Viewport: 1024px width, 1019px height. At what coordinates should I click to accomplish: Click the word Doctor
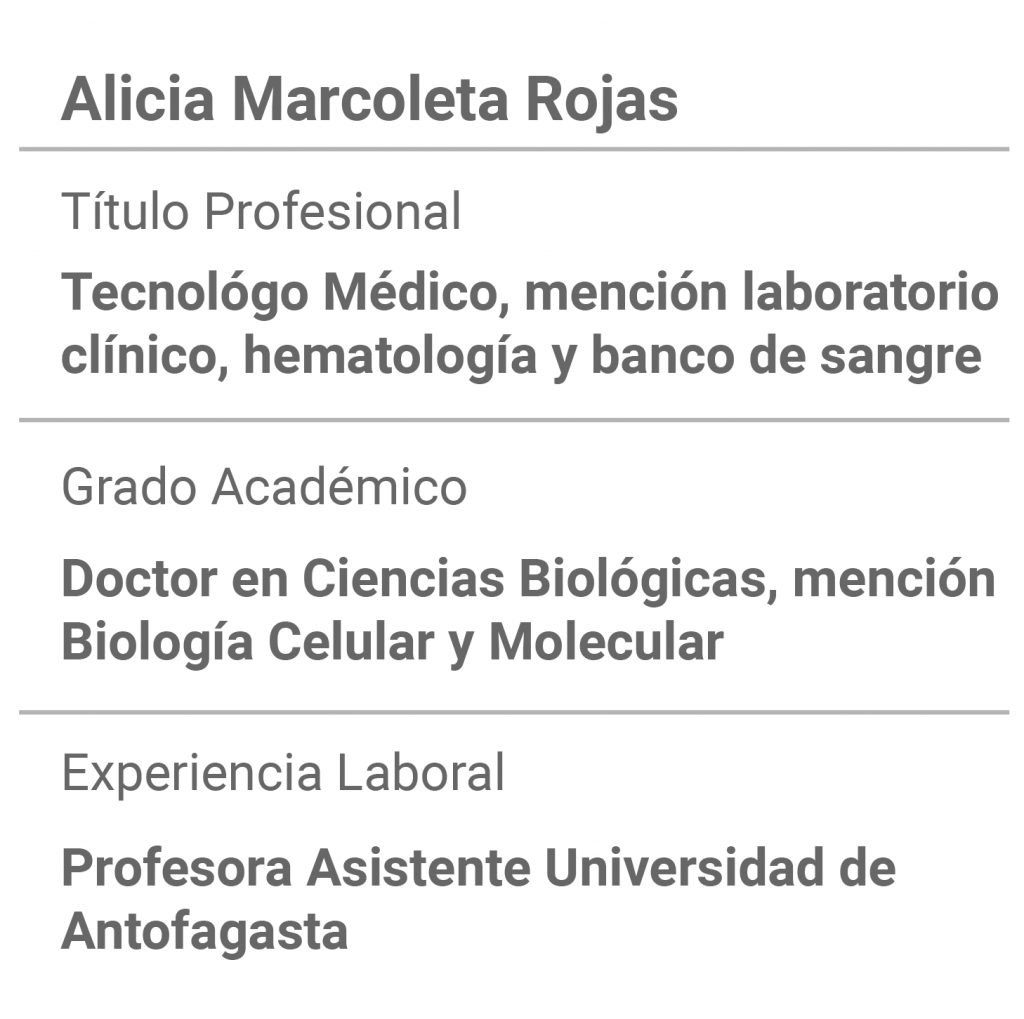[139, 579]
